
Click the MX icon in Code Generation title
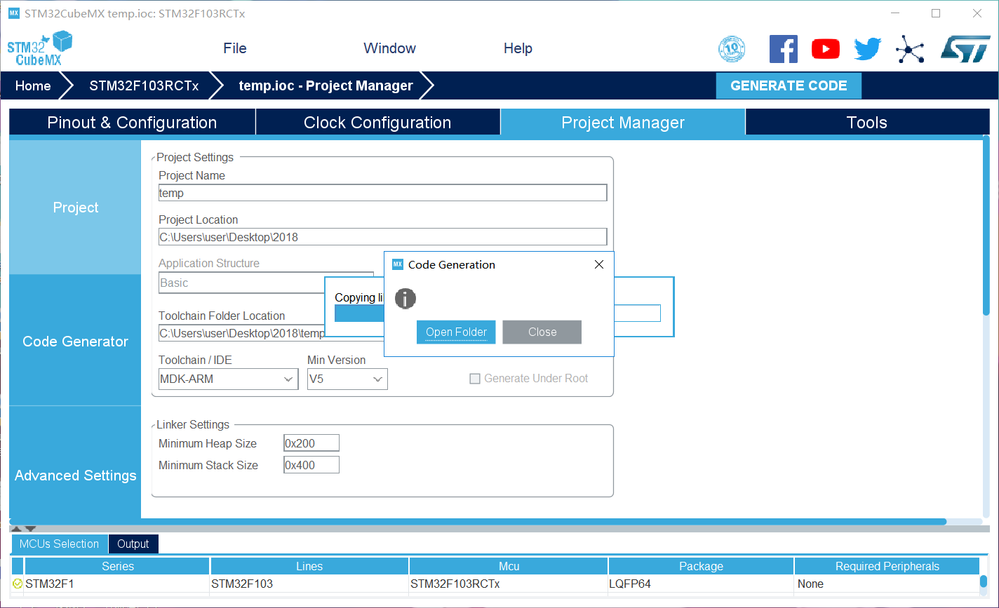398,264
